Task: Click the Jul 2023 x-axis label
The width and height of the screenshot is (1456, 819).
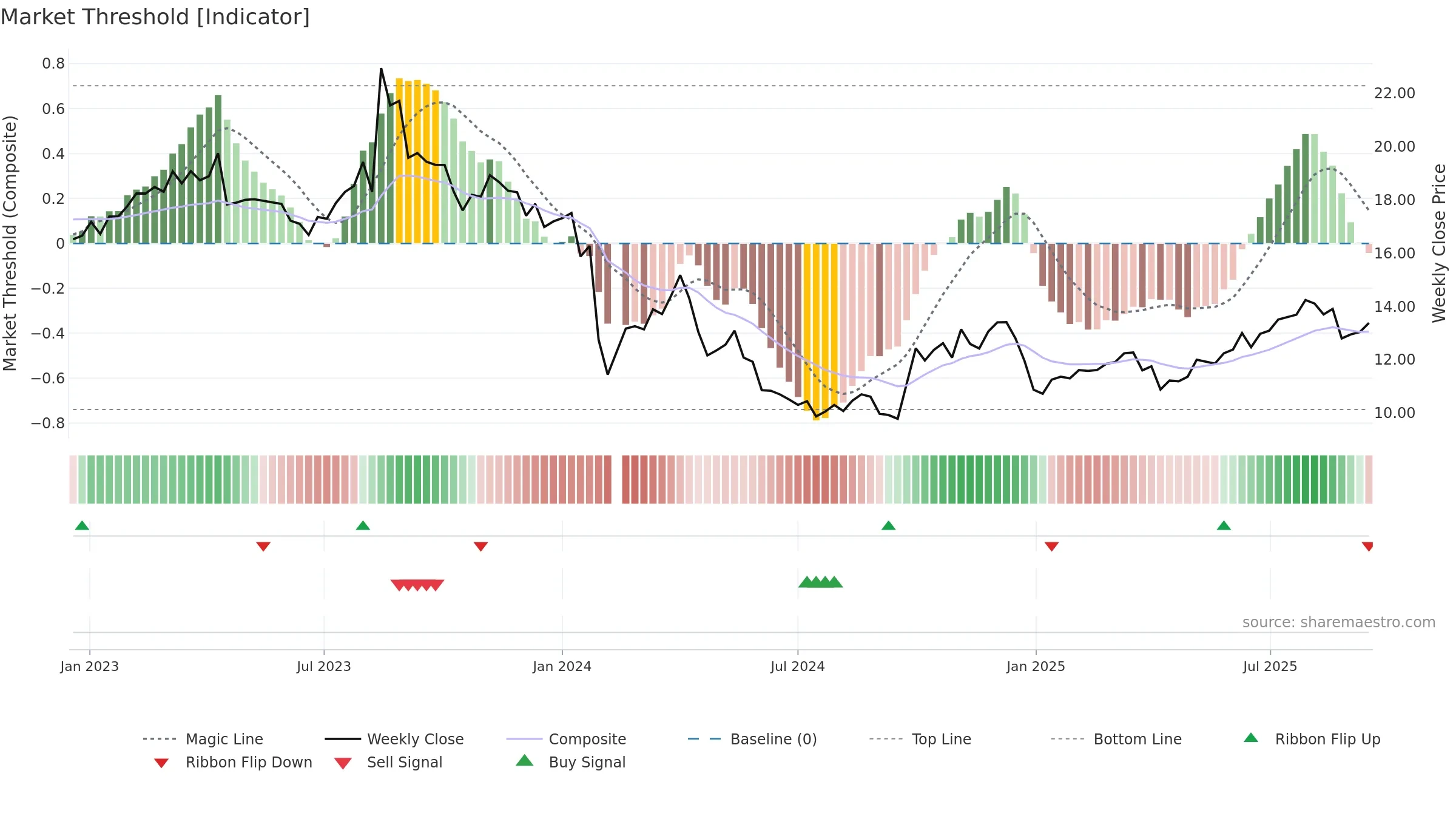Action: pyautogui.click(x=324, y=666)
